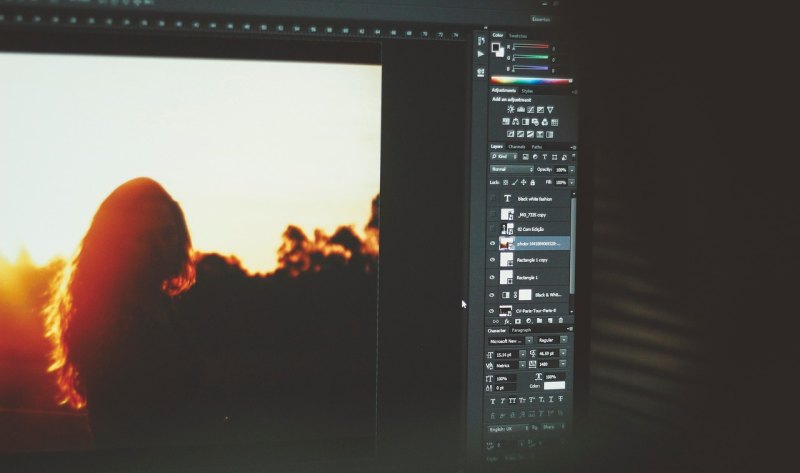Switch to the Paragraph tab
Screen dimensions: 800x473
(x=521, y=331)
